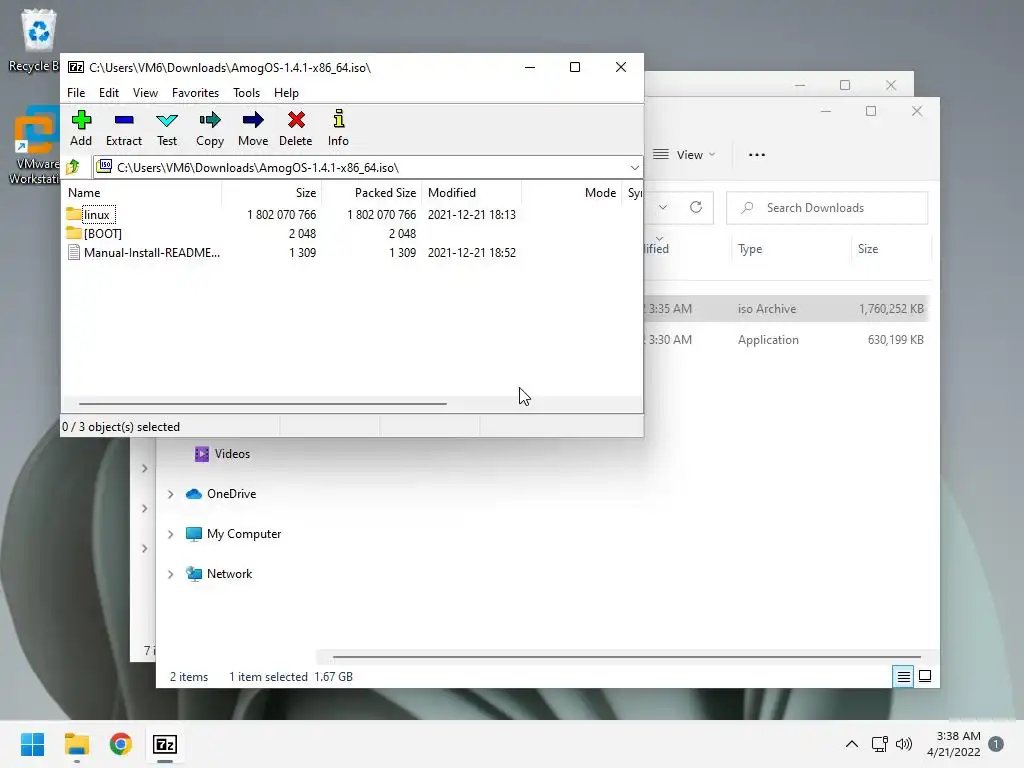The image size is (1024, 768).
Task: Run the Test archive tool
Action: pos(167,120)
